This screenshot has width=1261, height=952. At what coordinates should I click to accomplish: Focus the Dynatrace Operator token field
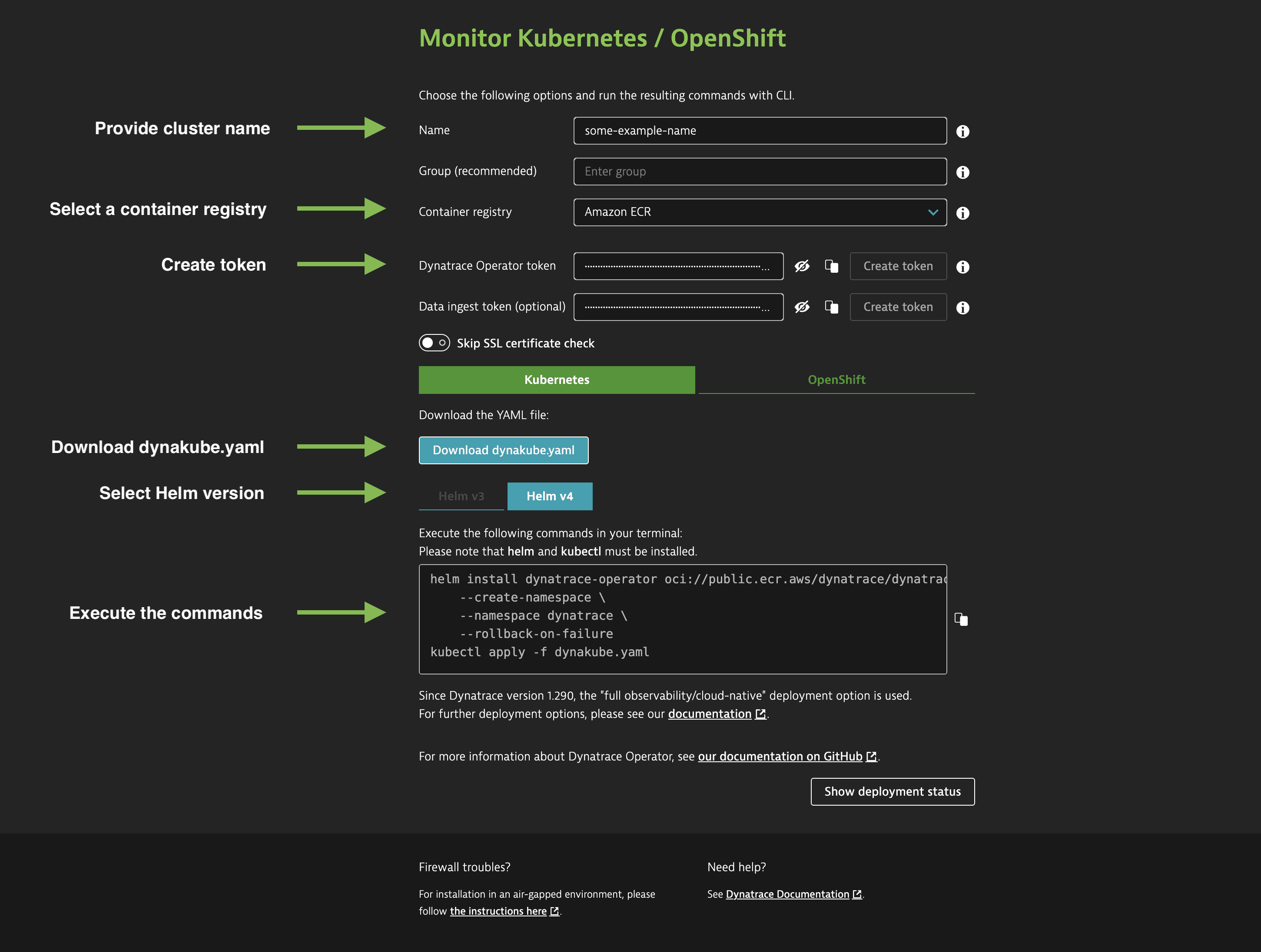678,267
